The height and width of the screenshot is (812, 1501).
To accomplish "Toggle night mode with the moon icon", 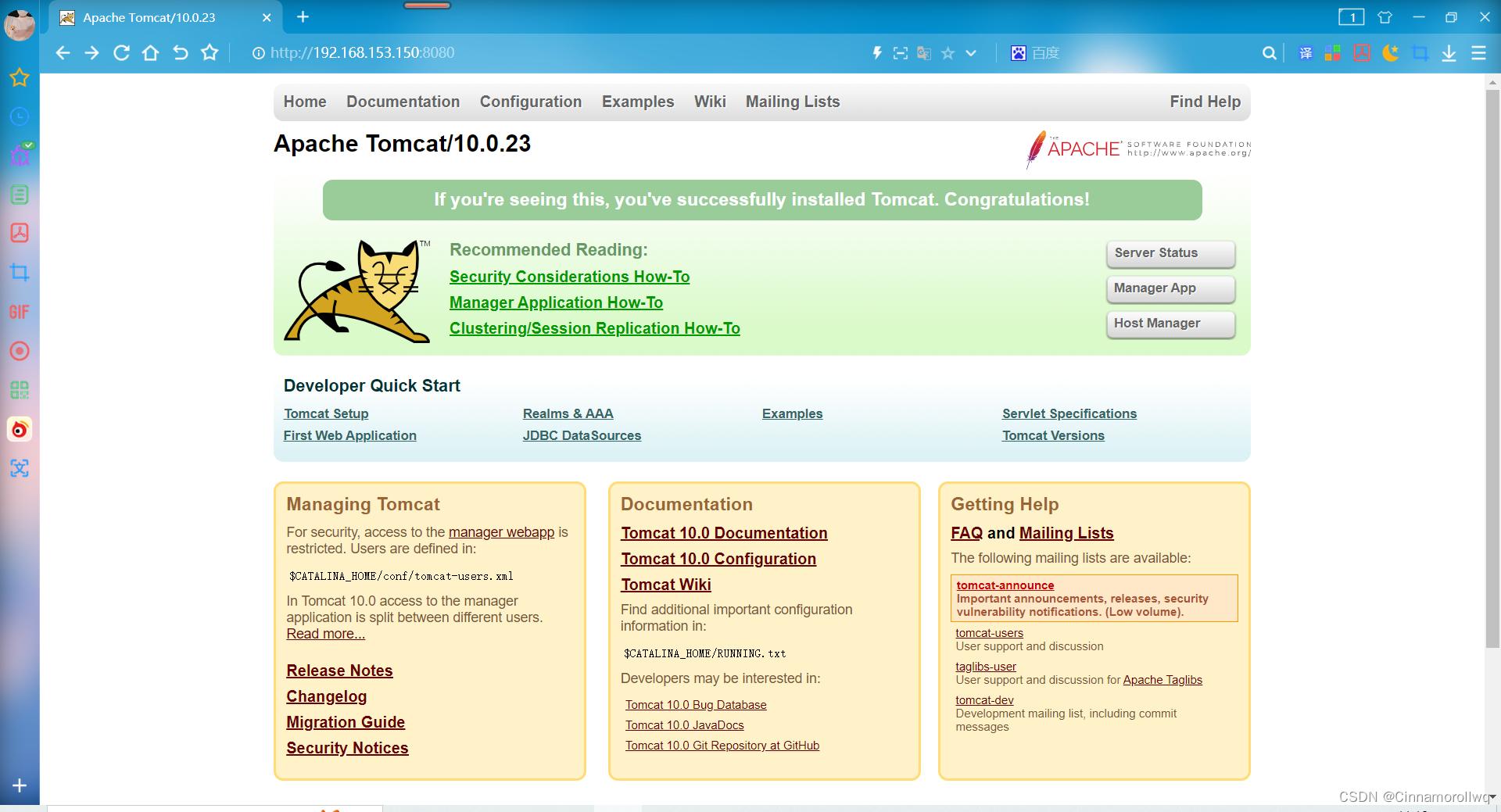I will click(1391, 53).
